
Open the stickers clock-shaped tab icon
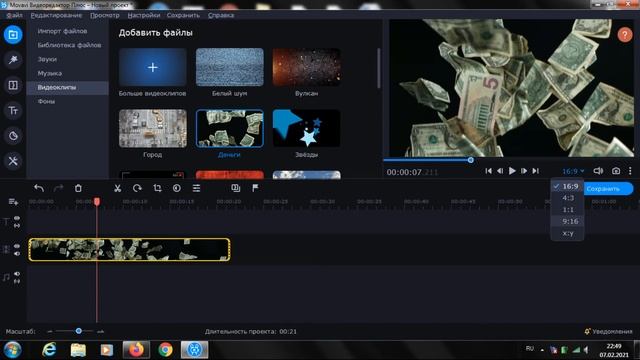[13, 136]
